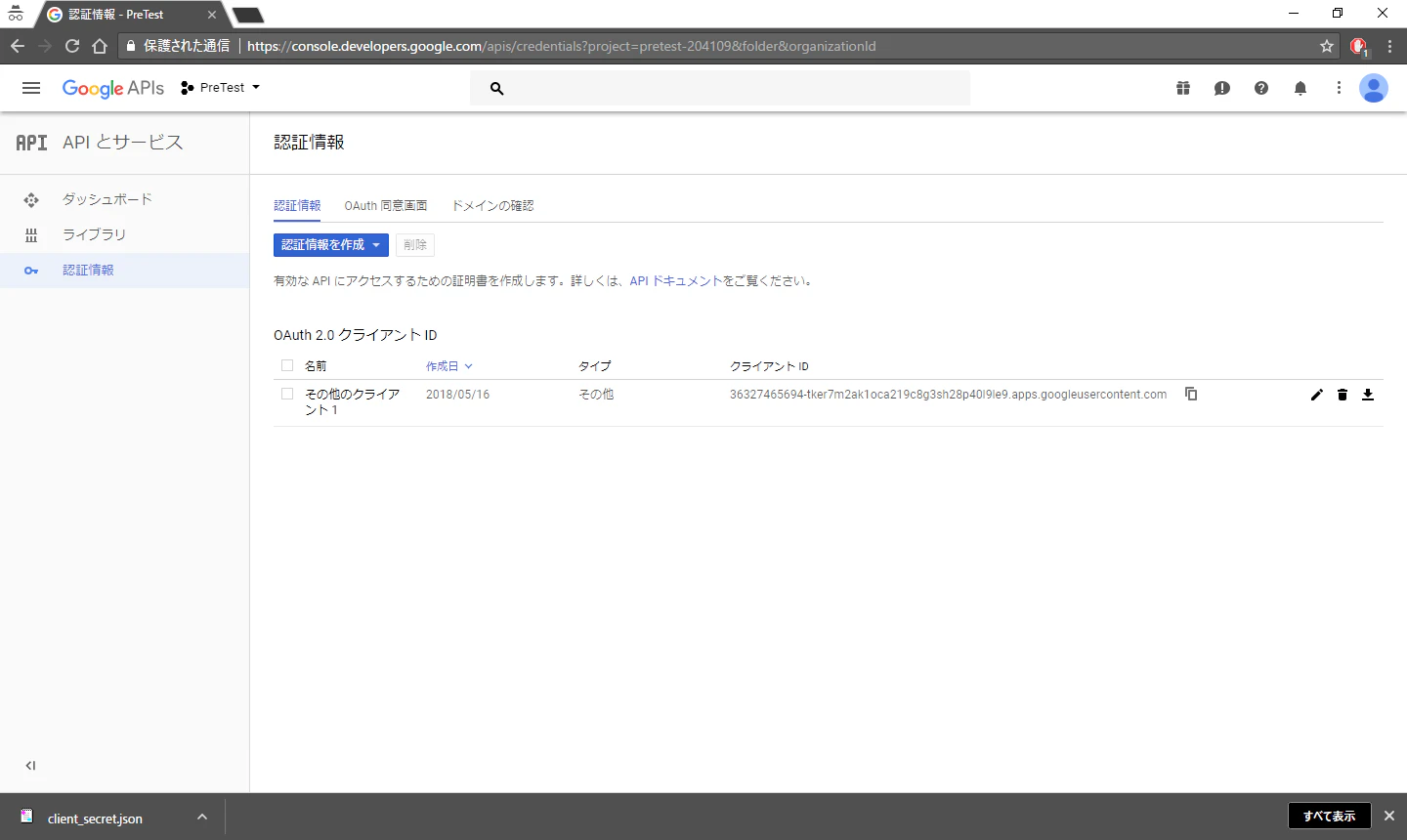Viewport: 1407px width, 840px height.
Task: Edit the OAuth client with pencil icon
Action: coord(1317,395)
